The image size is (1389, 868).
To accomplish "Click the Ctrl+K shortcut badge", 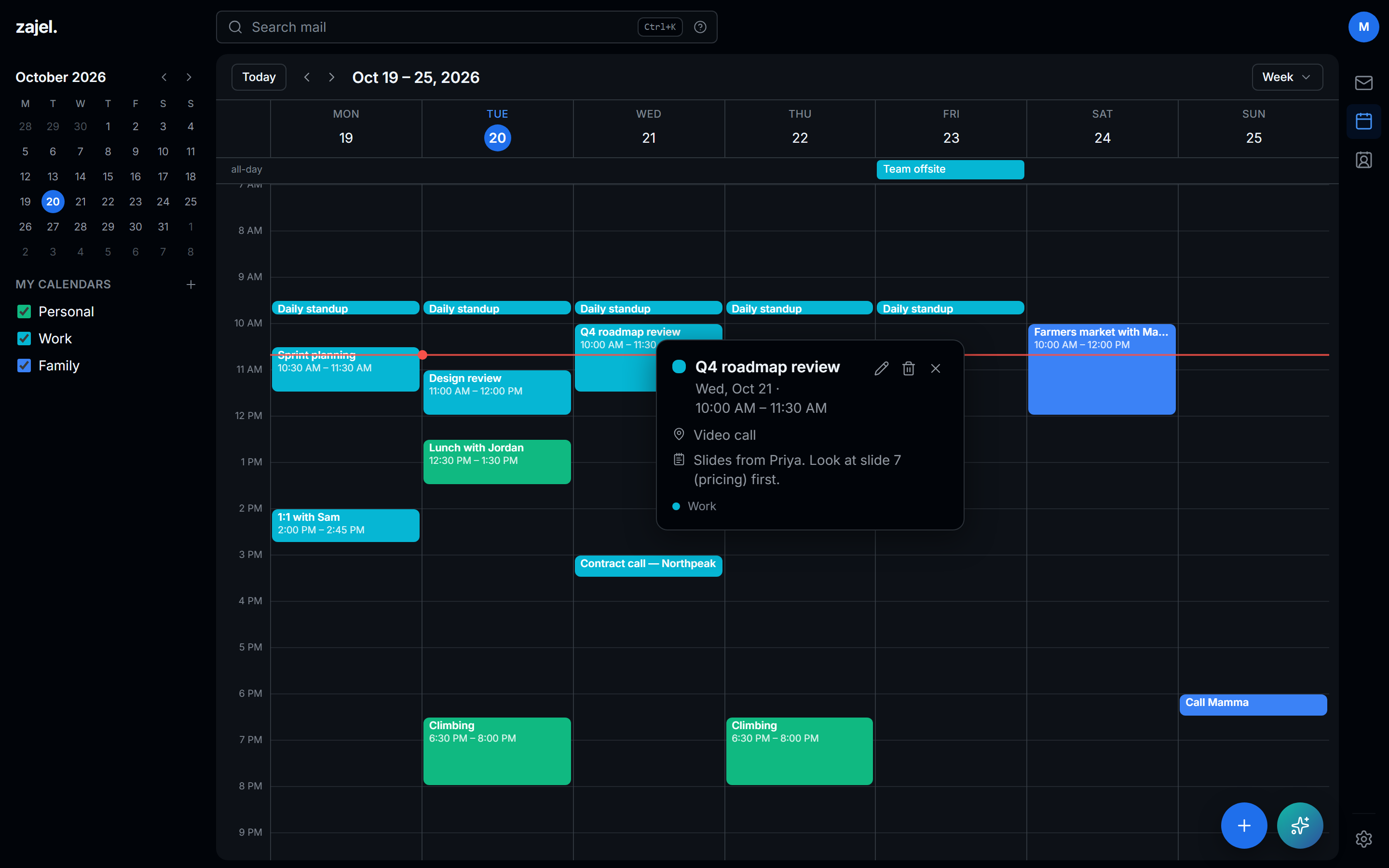I will pyautogui.click(x=659, y=27).
